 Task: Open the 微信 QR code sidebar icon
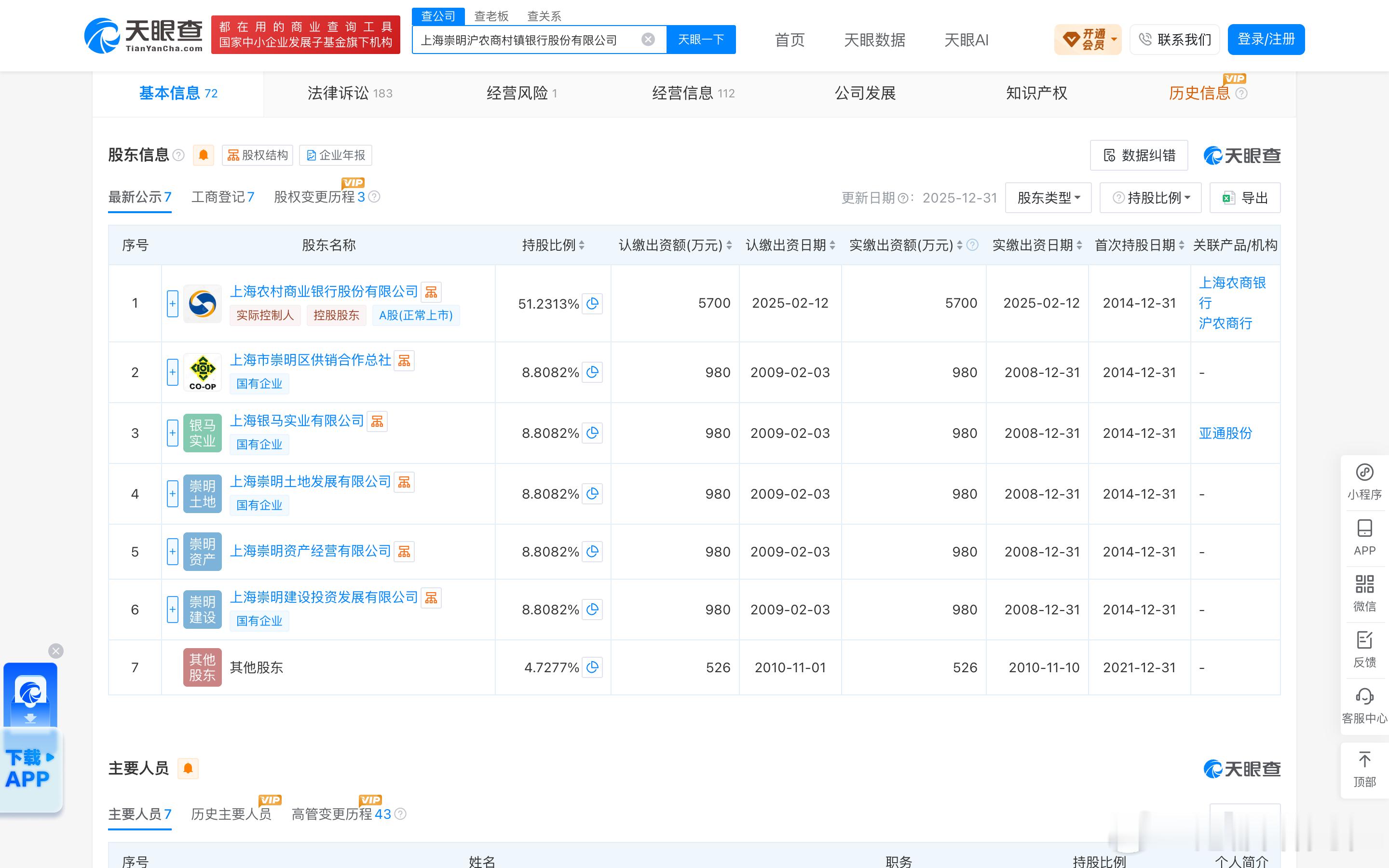pyautogui.click(x=1364, y=594)
